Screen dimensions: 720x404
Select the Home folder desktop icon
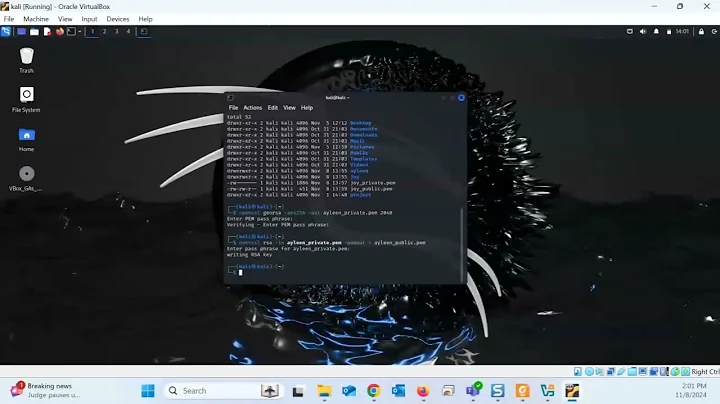tap(26, 139)
